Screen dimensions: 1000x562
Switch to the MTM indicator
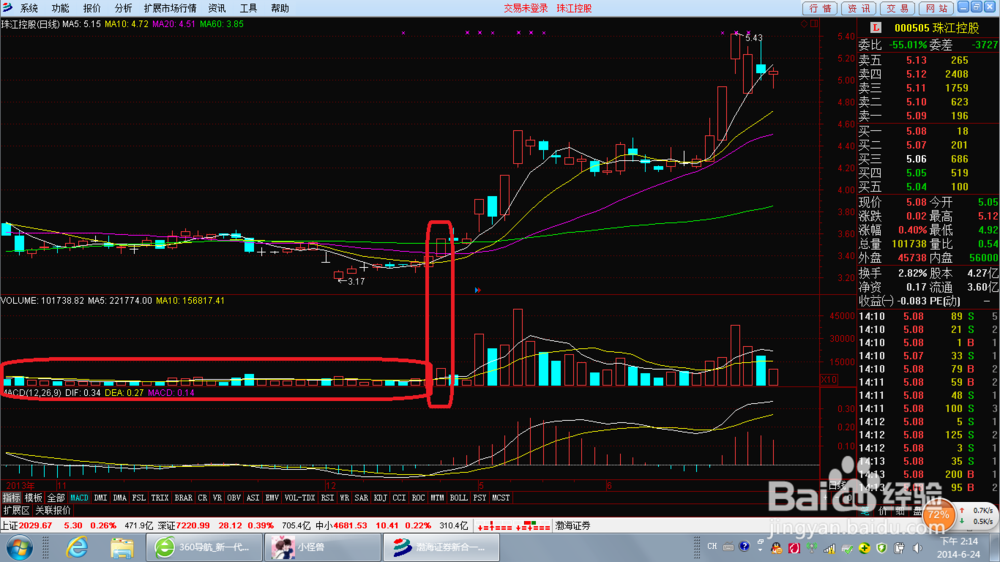click(x=437, y=498)
